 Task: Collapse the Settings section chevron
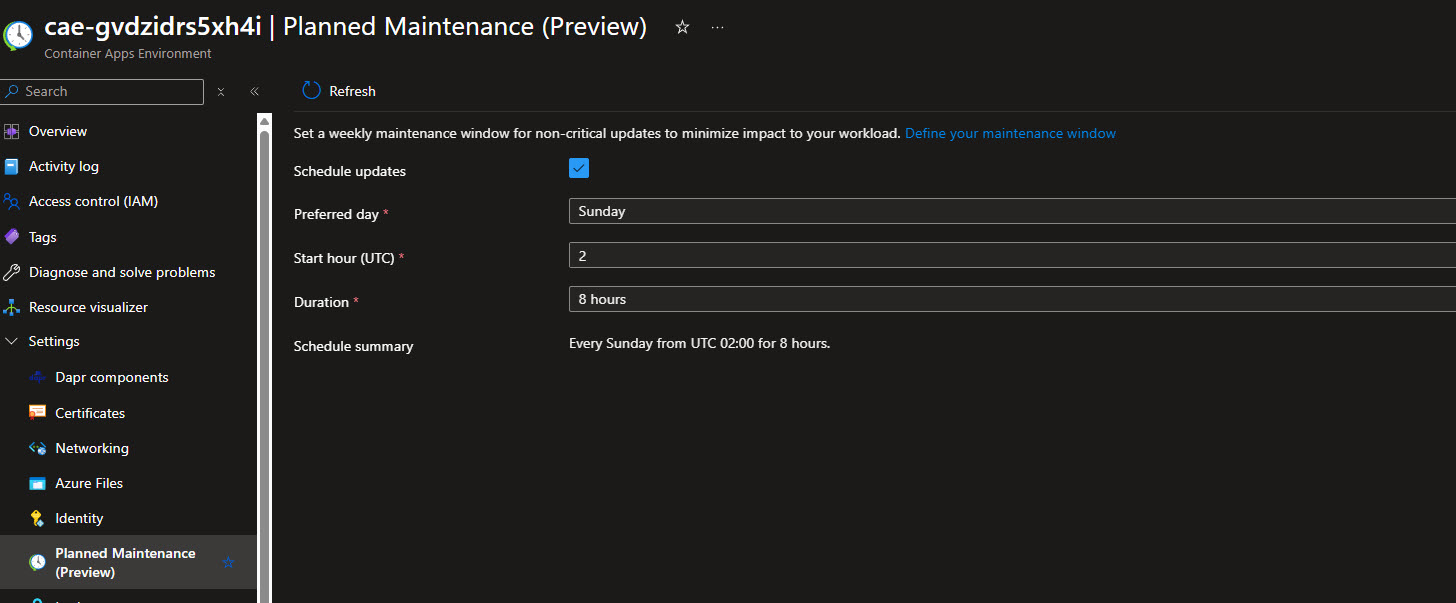[12, 342]
